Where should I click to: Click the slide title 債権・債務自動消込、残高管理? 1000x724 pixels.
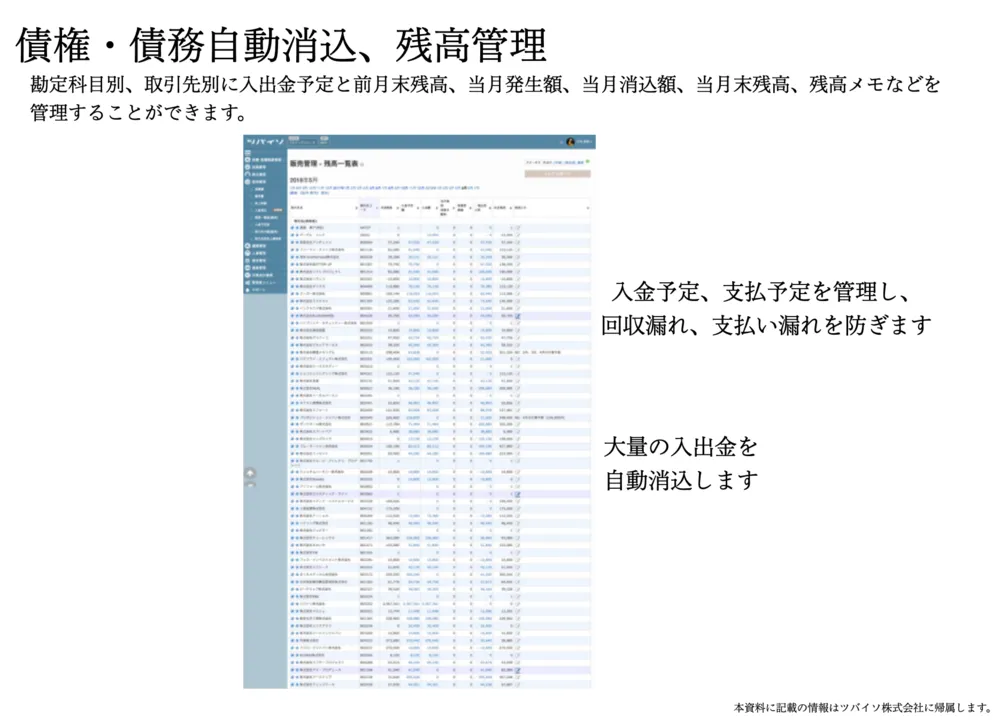281,45
